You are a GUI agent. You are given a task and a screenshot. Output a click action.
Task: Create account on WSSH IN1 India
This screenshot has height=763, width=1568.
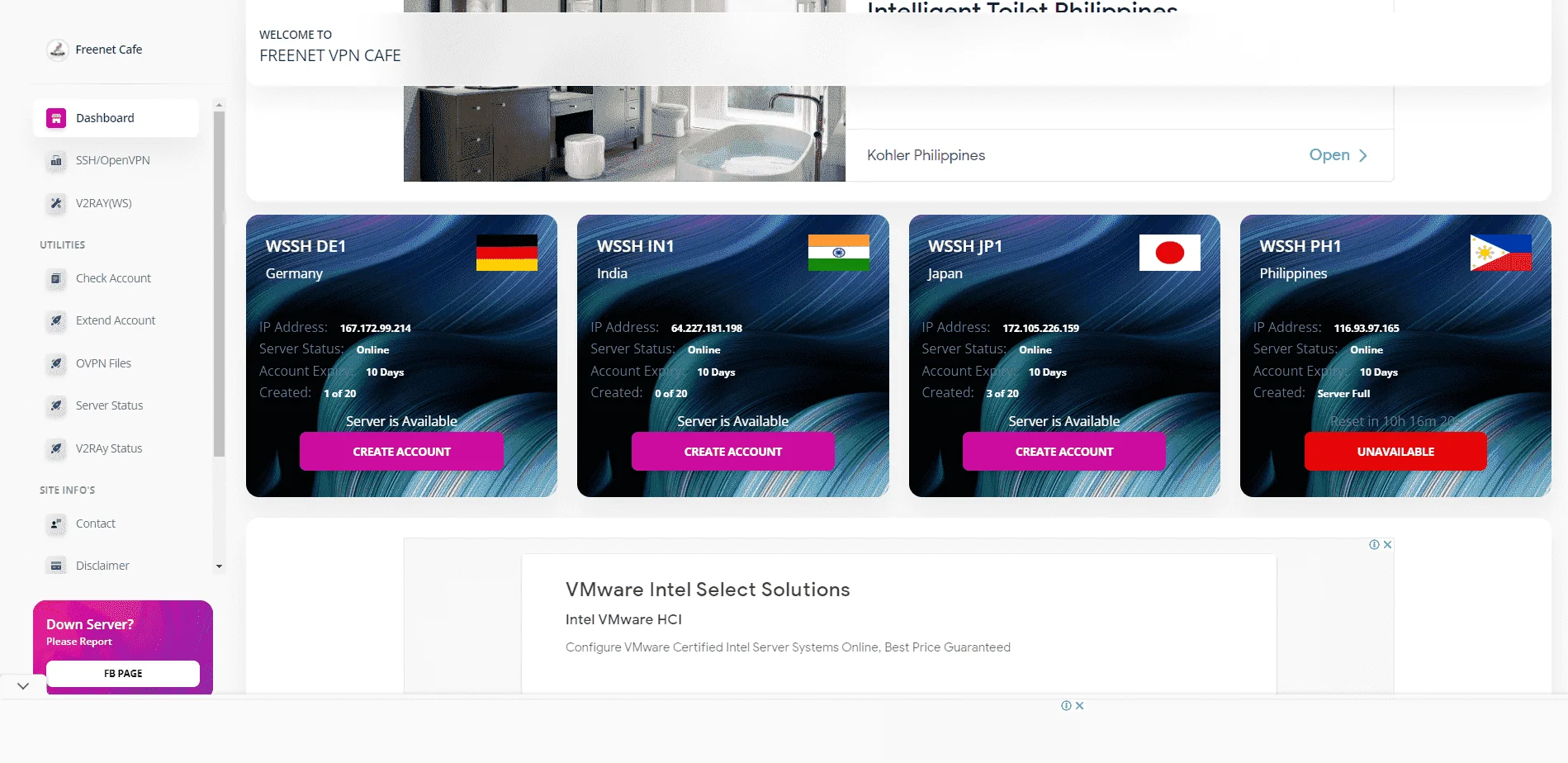point(732,452)
